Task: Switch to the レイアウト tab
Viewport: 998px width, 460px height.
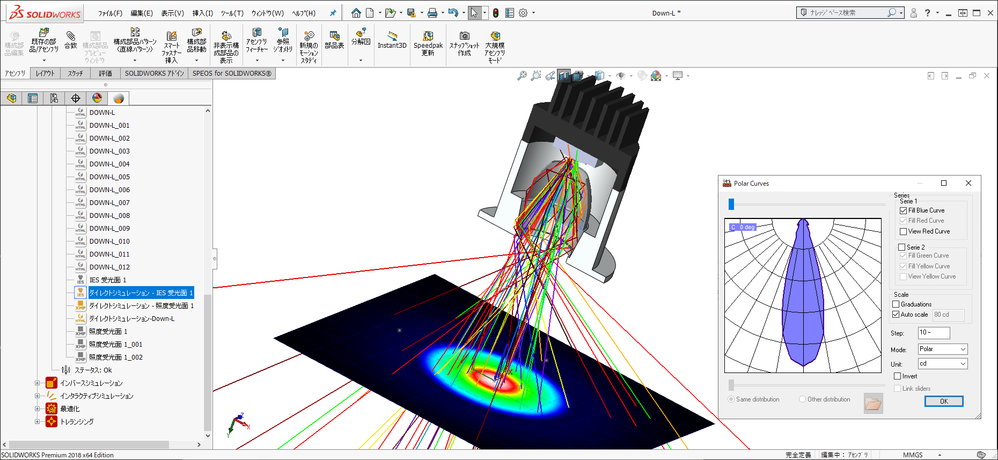Action: pyautogui.click(x=45, y=73)
